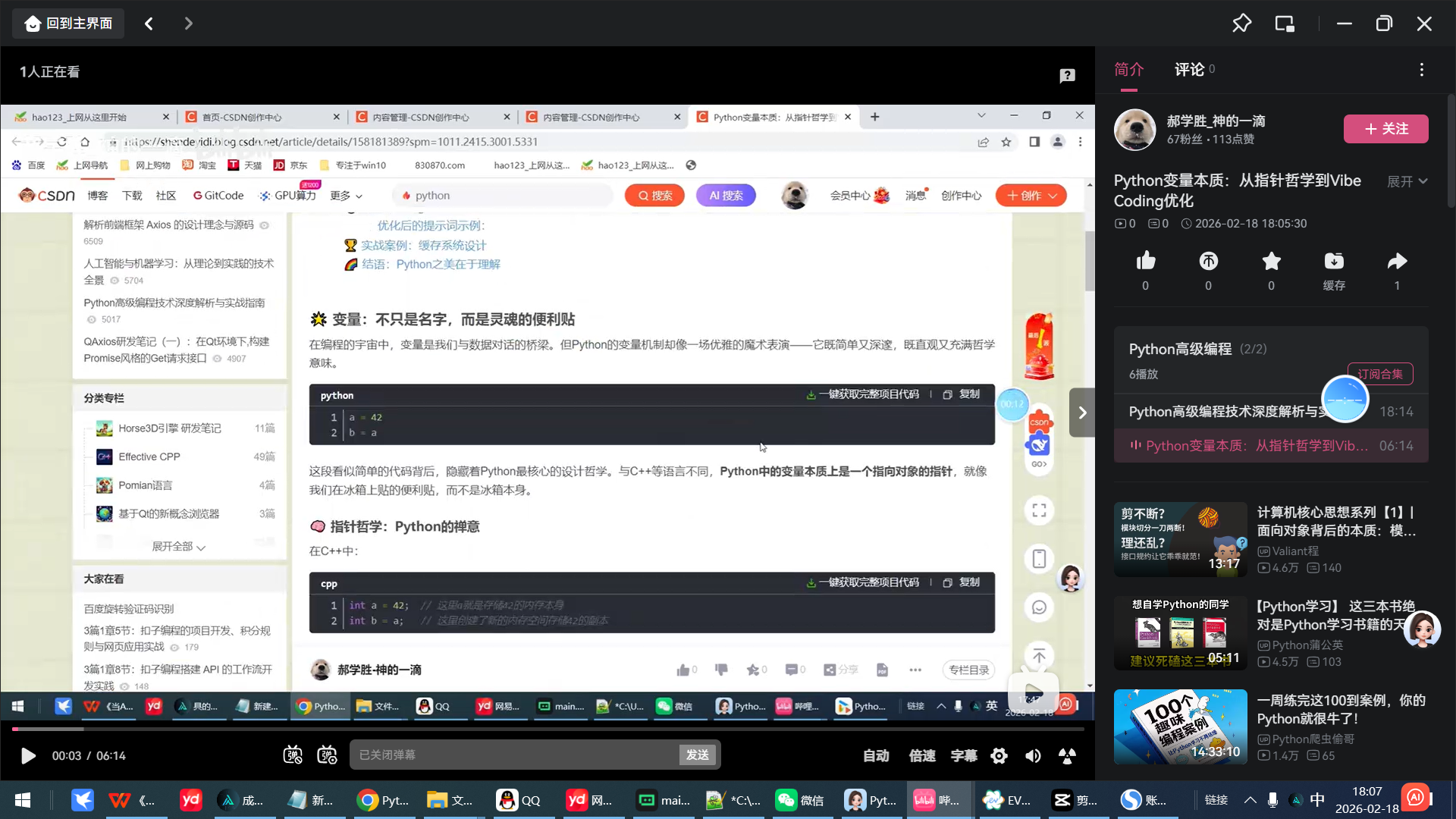
Task: Share the video using arrow icon
Action: pyautogui.click(x=1397, y=262)
